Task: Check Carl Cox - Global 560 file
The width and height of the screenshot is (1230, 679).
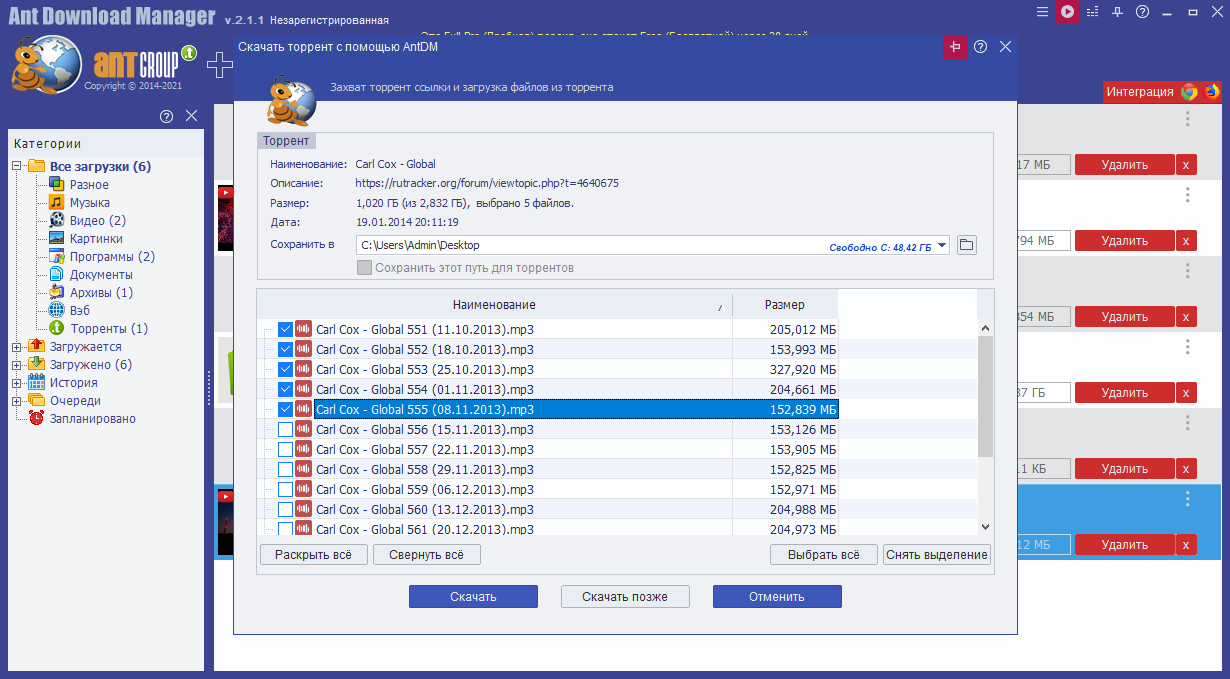Action: coord(286,509)
